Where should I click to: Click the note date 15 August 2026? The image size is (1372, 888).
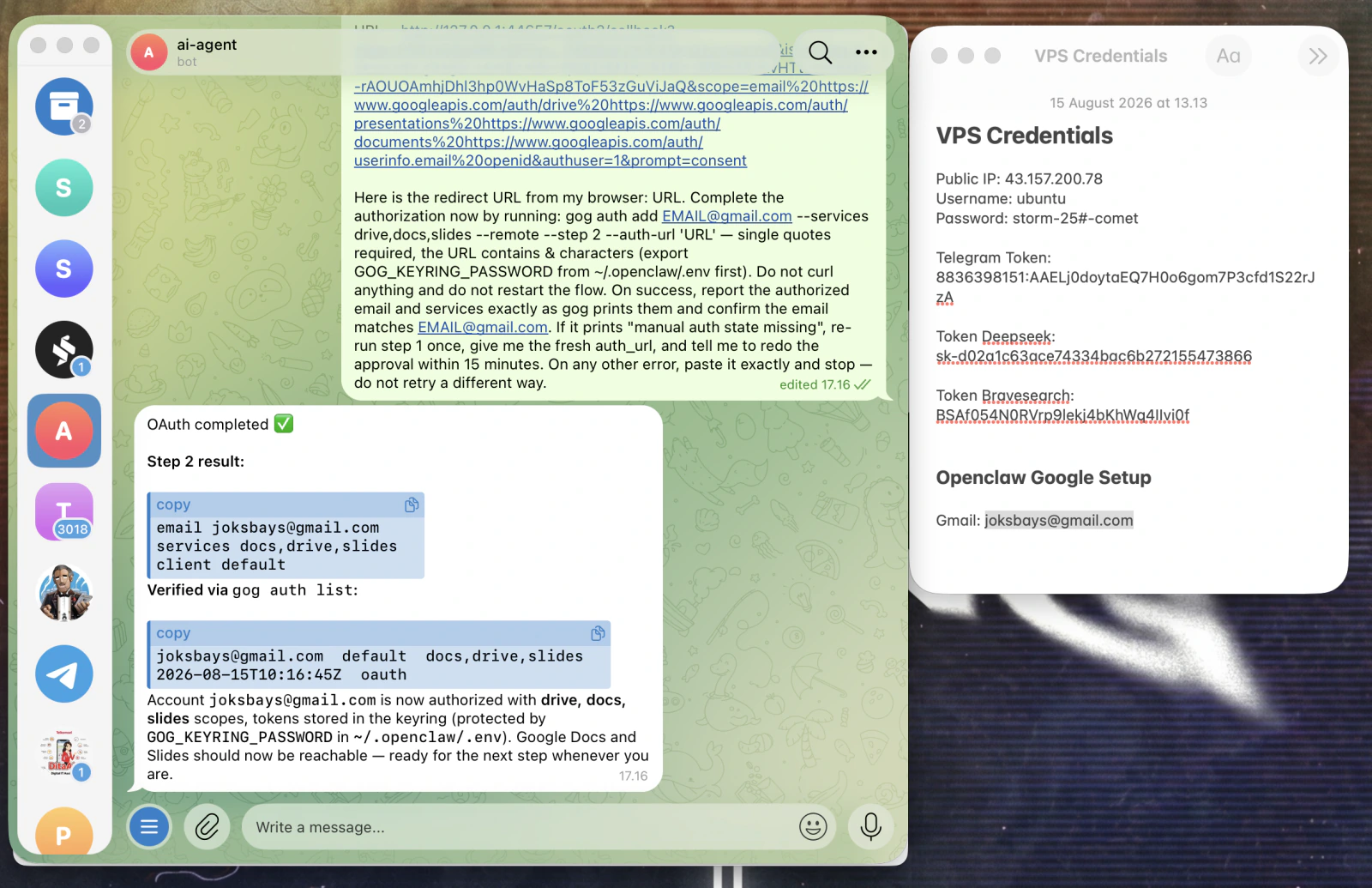1128,103
